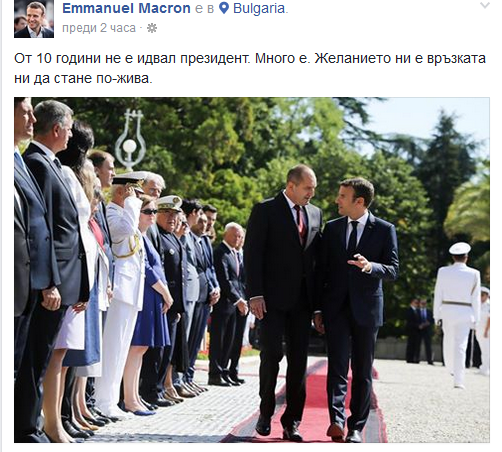Screen dimensions: 502x452
Task: Click the 'преди 2 часа' timestamp
Action: tap(99, 28)
